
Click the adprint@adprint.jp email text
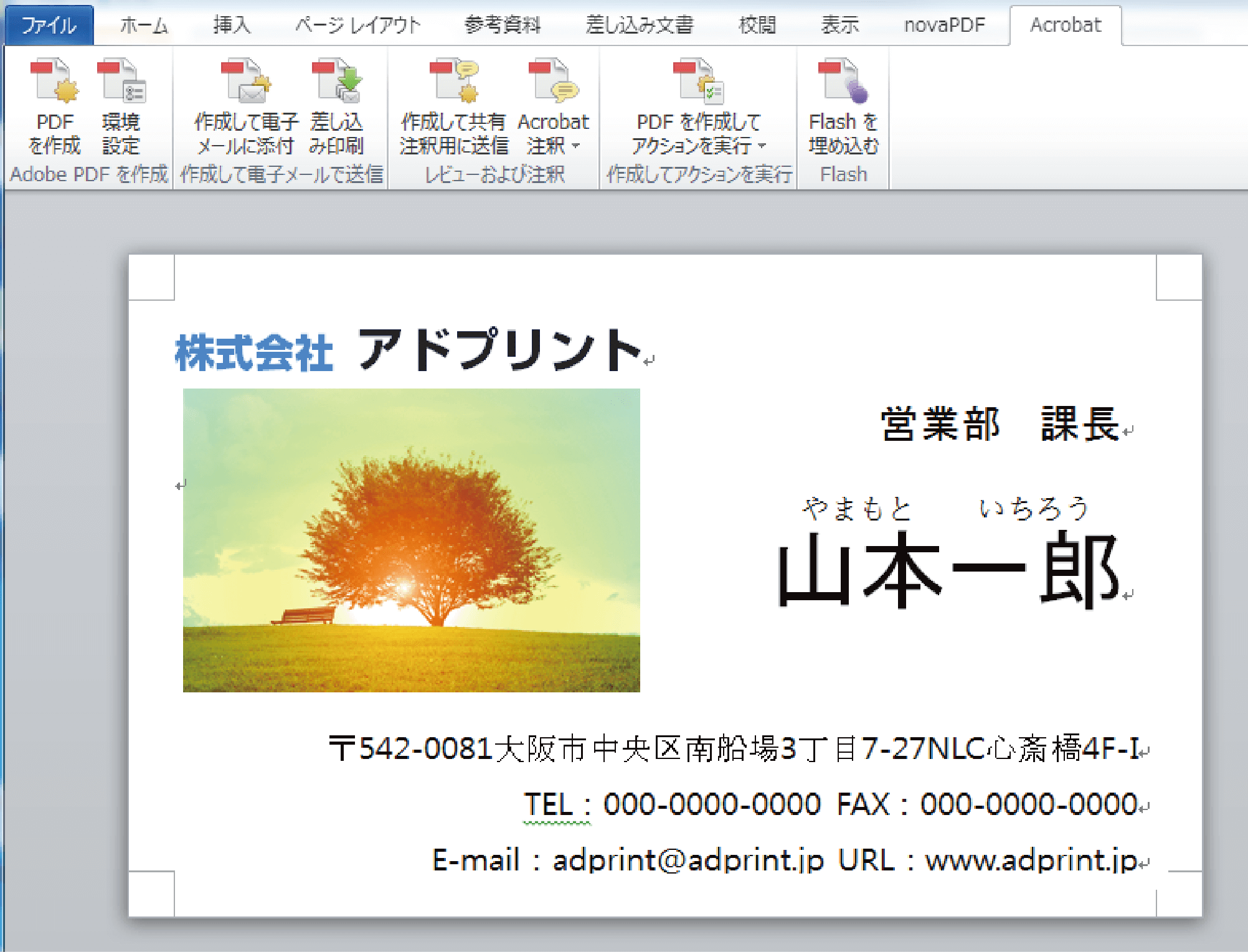tap(688, 860)
